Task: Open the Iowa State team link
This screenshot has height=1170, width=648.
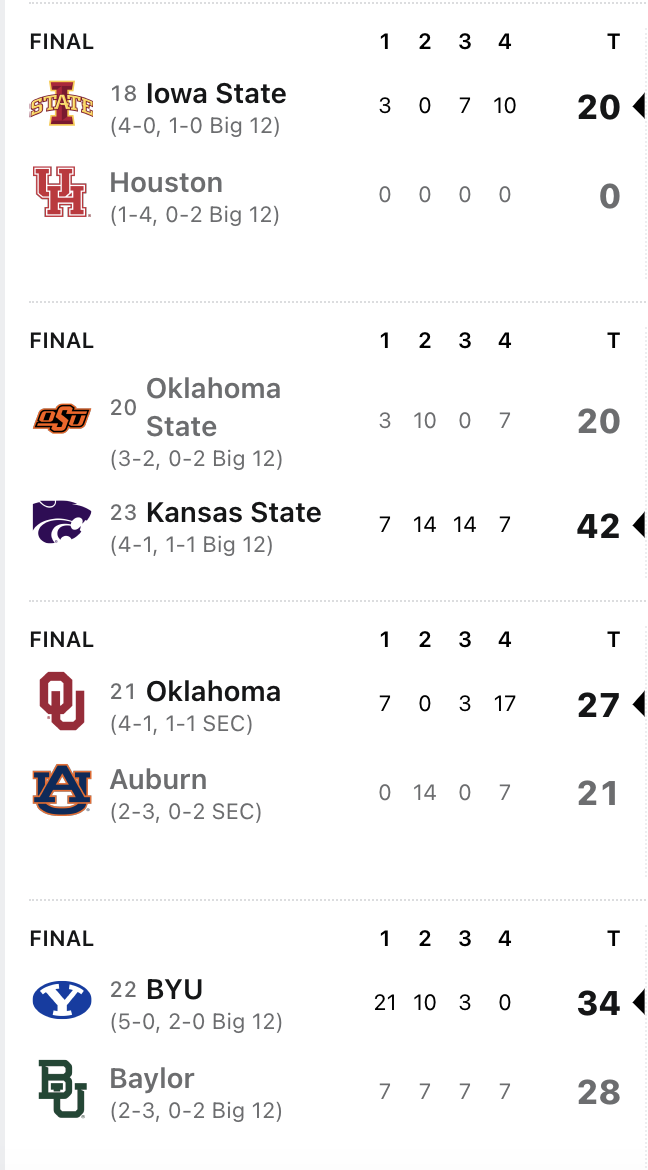Action: tap(216, 94)
